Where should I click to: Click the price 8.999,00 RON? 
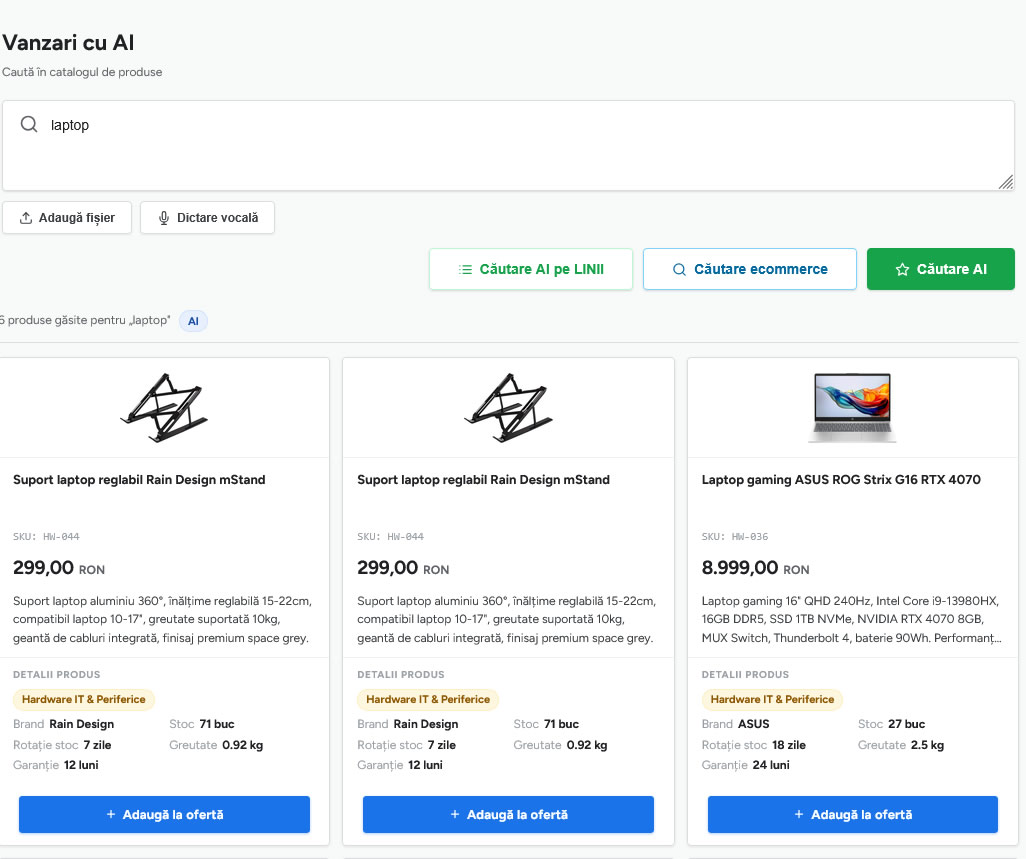pos(755,568)
